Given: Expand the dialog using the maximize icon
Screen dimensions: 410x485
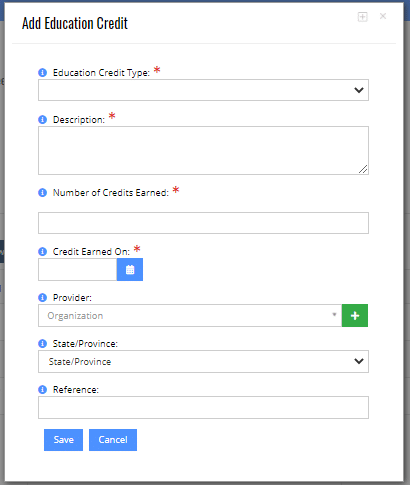Looking at the screenshot, I should tap(363, 17).
